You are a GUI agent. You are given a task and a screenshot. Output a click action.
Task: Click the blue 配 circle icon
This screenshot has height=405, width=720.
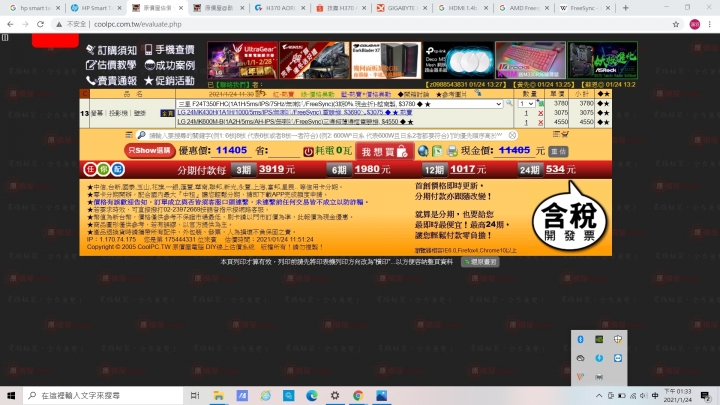(118, 169)
